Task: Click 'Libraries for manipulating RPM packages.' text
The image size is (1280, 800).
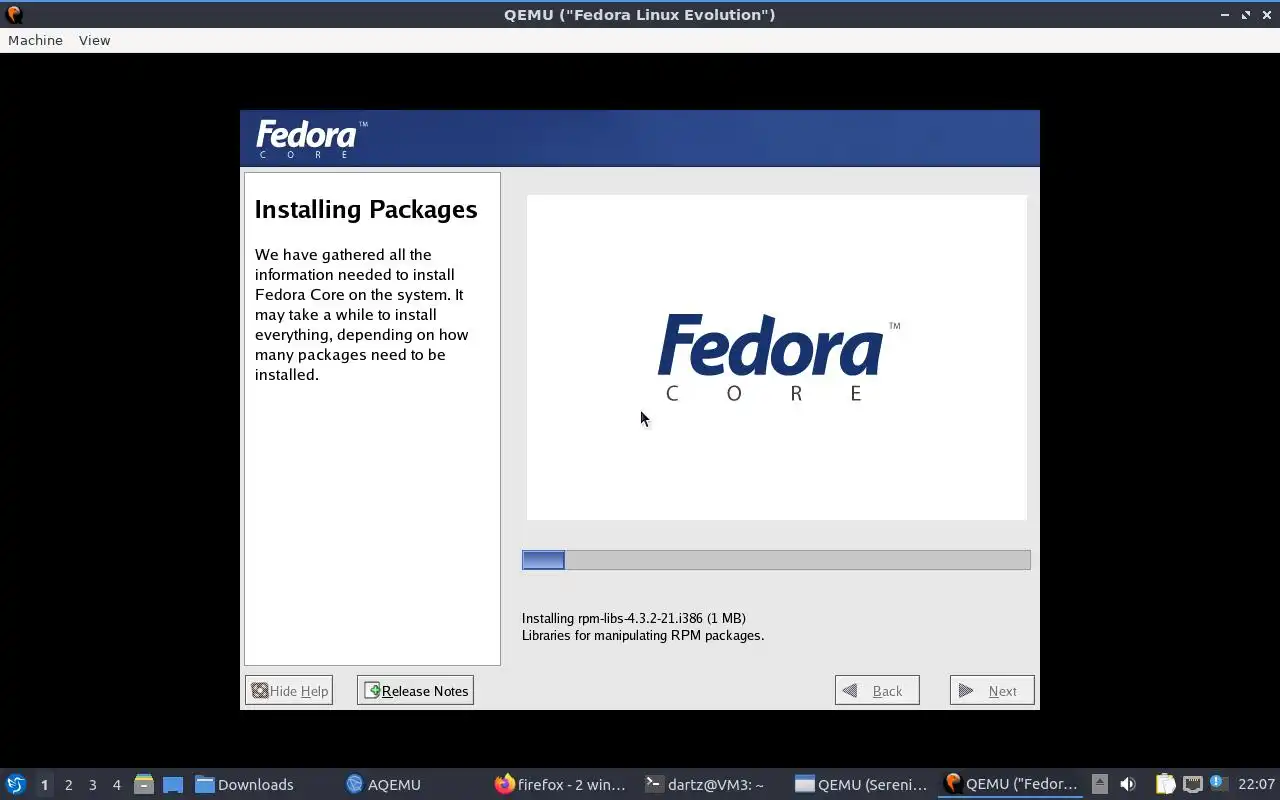Action: pos(643,635)
